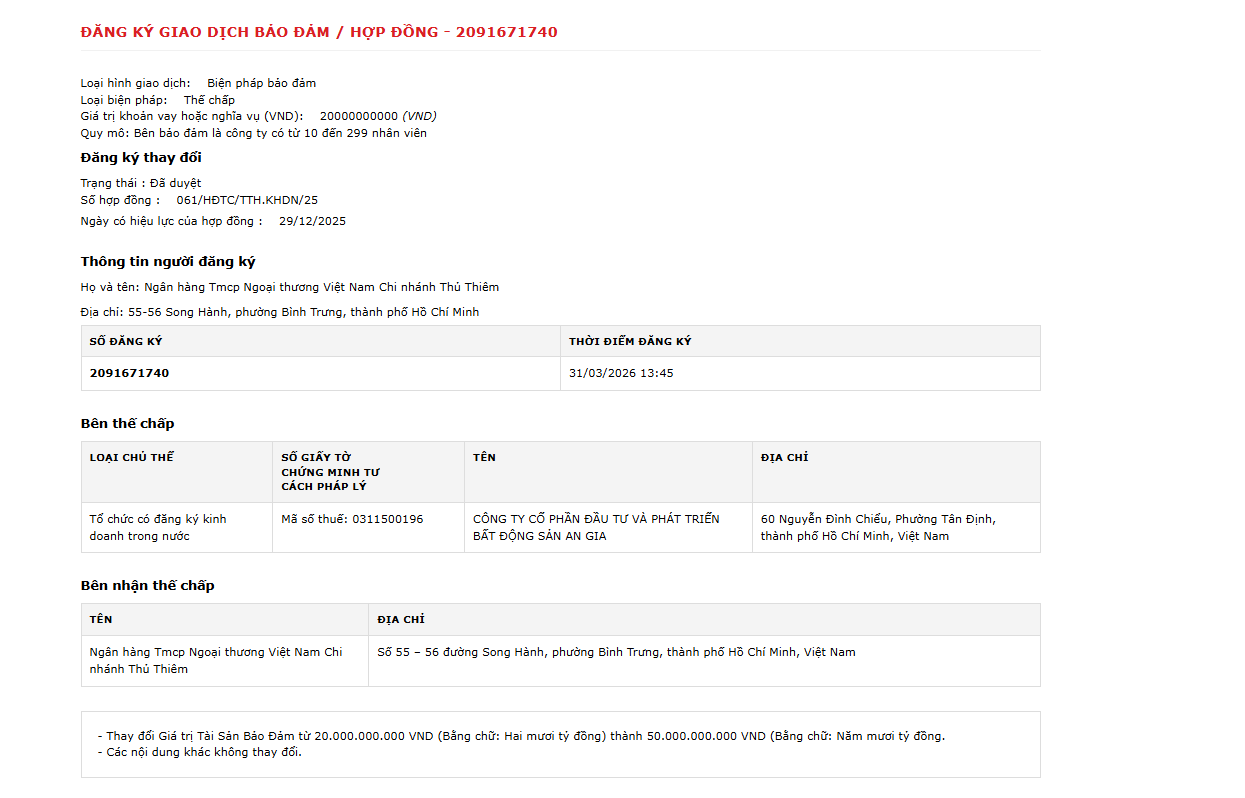Click the 'TÊN' header in mortgagor table
The width and height of the screenshot is (1245, 798).
pyautogui.click(x=608, y=472)
